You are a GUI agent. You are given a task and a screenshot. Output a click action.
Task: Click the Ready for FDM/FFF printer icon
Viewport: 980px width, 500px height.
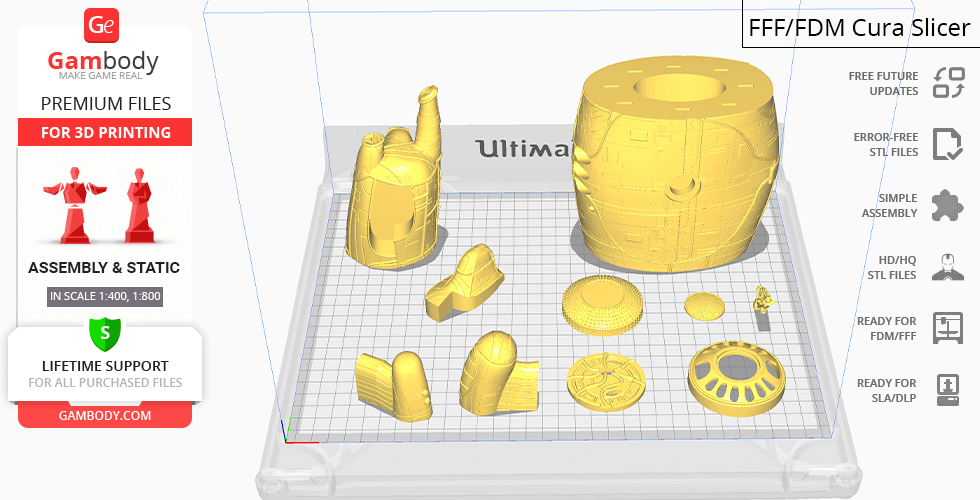(947, 328)
